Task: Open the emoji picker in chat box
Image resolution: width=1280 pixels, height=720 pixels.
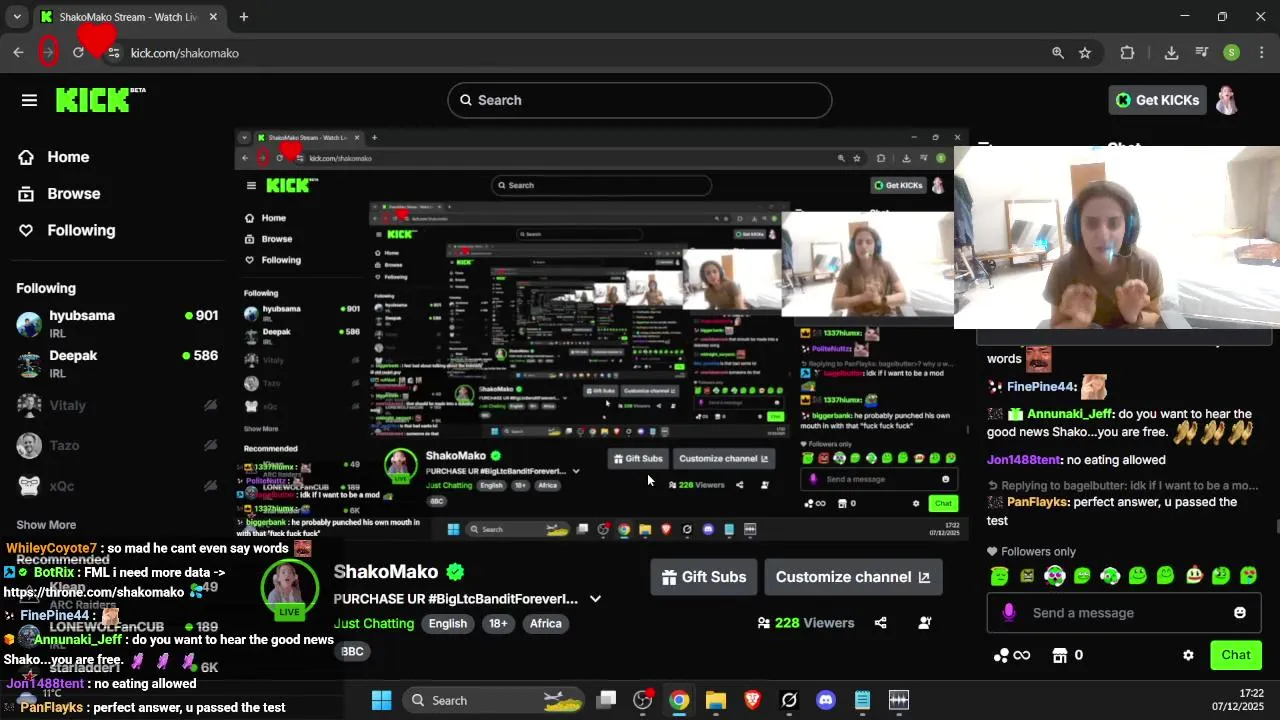Action: (x=1240, y=613)
